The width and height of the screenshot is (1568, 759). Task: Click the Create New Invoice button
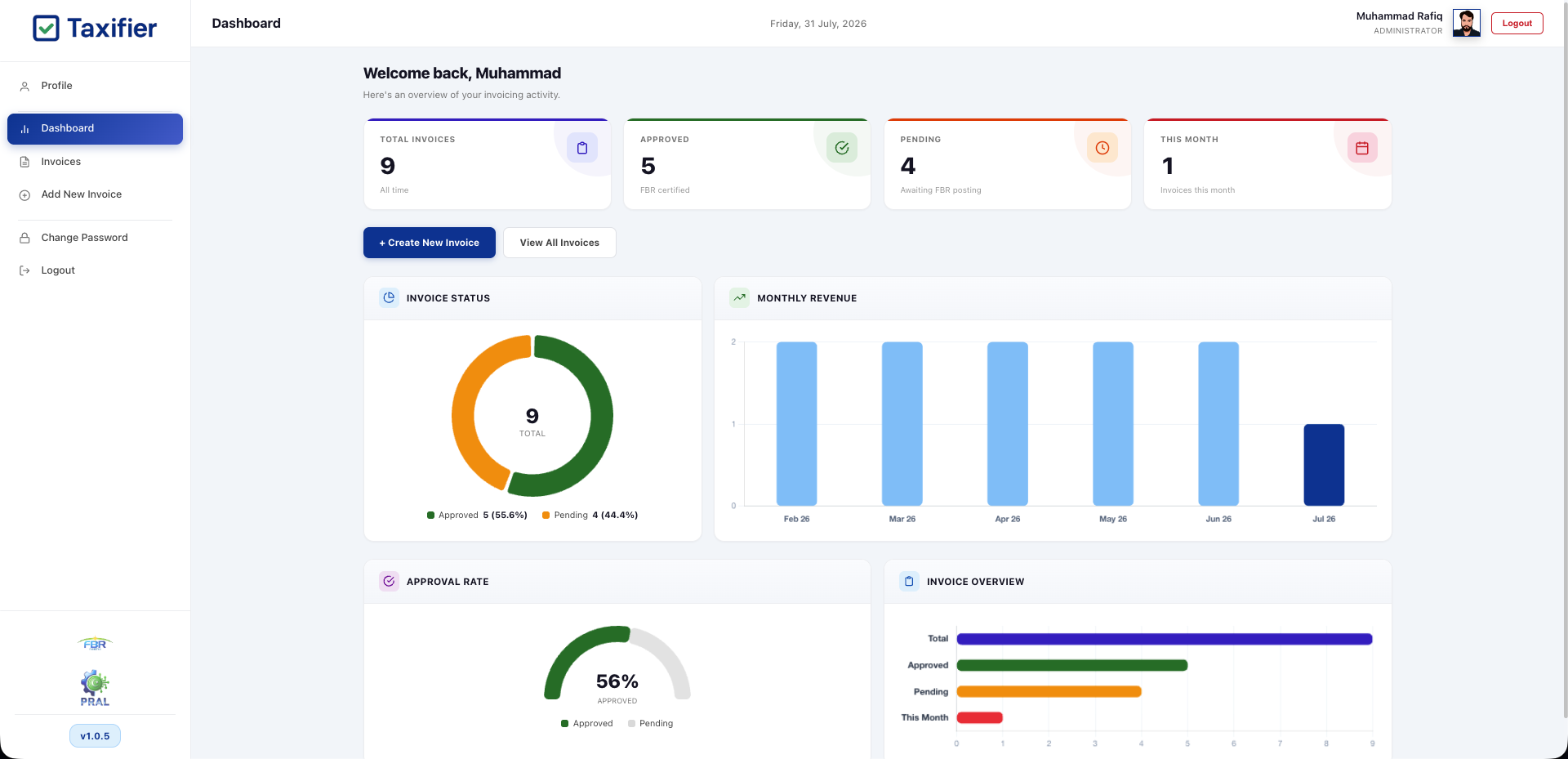[x=430, y=243]
